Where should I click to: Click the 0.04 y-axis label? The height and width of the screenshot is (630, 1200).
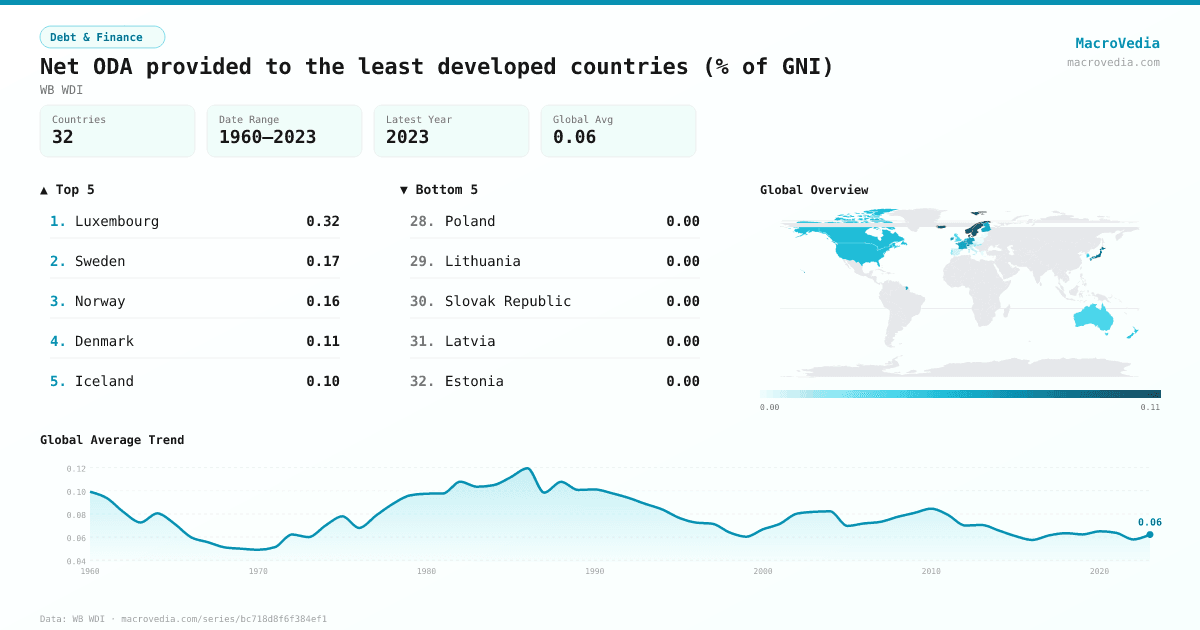(x=76, y=561)
